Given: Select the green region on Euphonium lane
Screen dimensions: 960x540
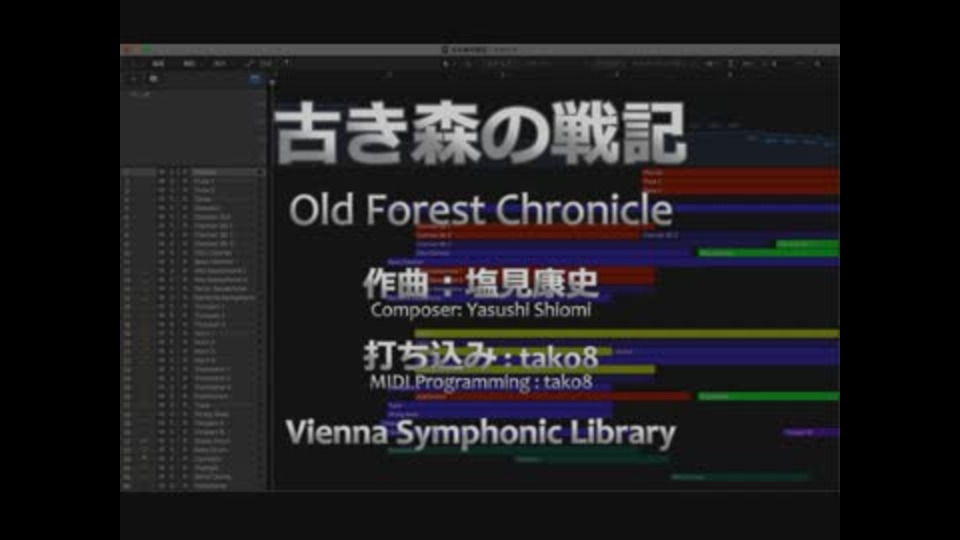Looking at the screenshot, I should (768, 396).
